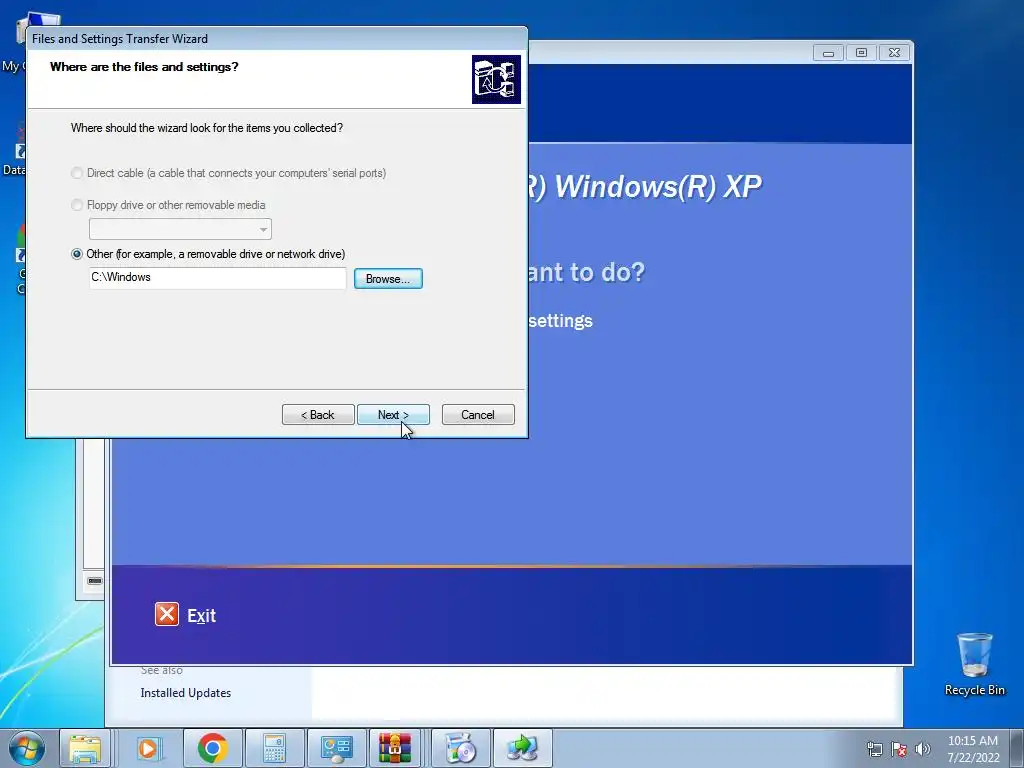
Task: Open the Windows Start menu
Action: [26, 748]
